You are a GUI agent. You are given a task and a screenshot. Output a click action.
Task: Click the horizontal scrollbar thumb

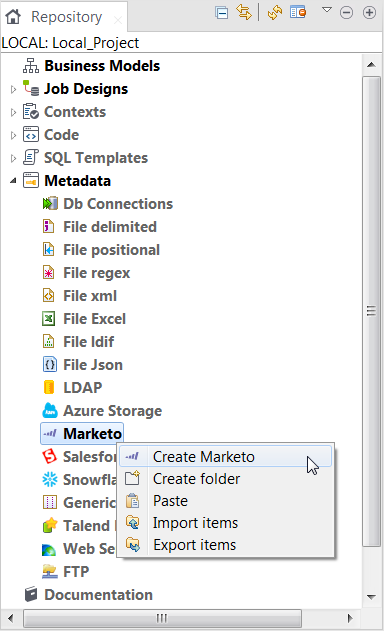pyautogui.click(x=162, y=618)
